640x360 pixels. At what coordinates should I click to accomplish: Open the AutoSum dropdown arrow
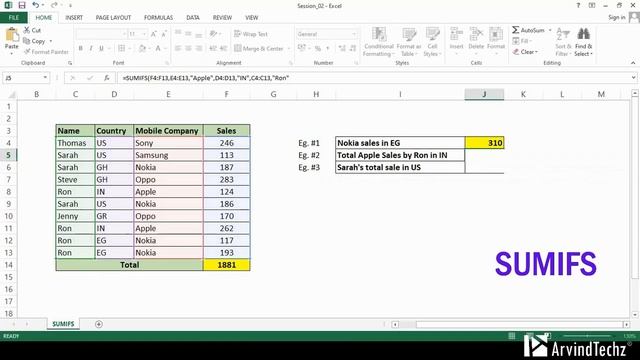coord(550,30)
